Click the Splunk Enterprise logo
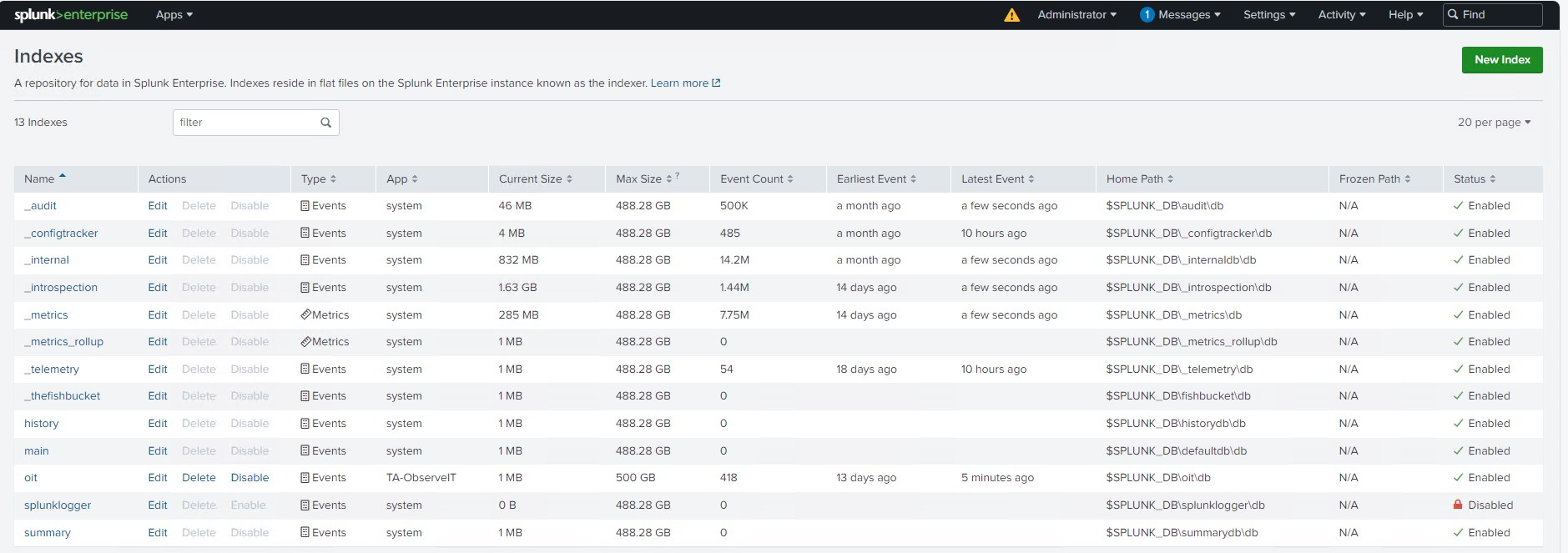Screen dimensions: 1568x553 (x=71, y=15)
